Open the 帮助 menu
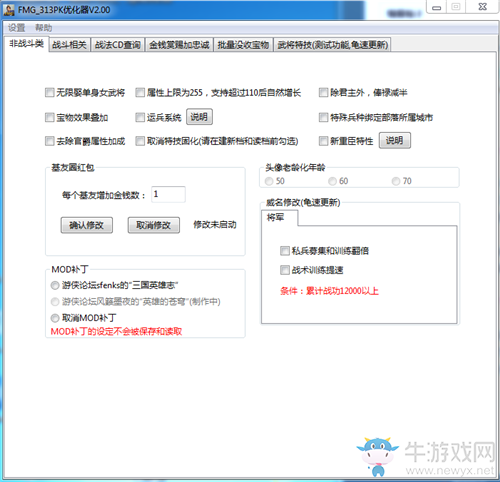The image size is (500, 482). (x=44, y=28)
